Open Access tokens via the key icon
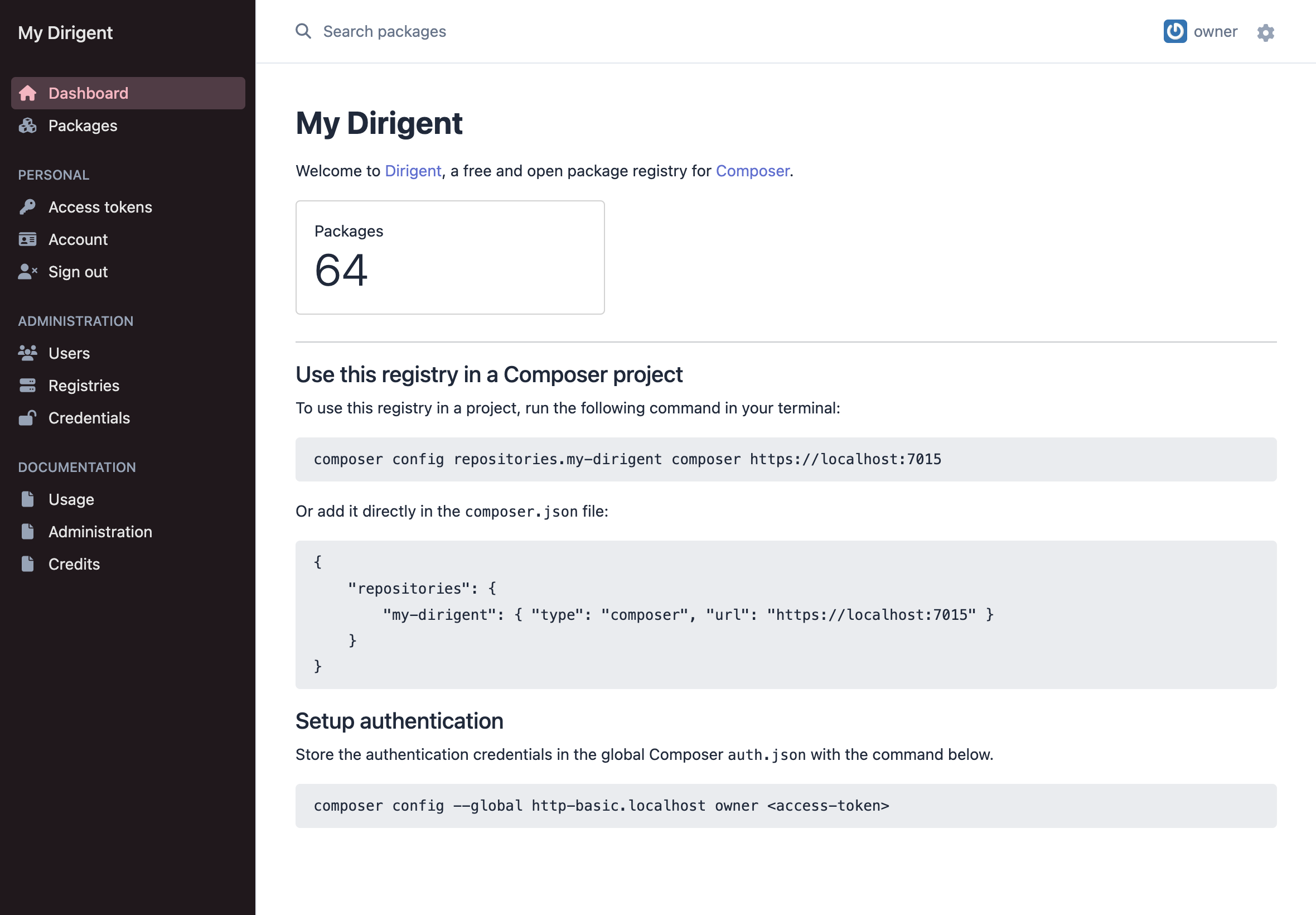 (x=27, y=207)
